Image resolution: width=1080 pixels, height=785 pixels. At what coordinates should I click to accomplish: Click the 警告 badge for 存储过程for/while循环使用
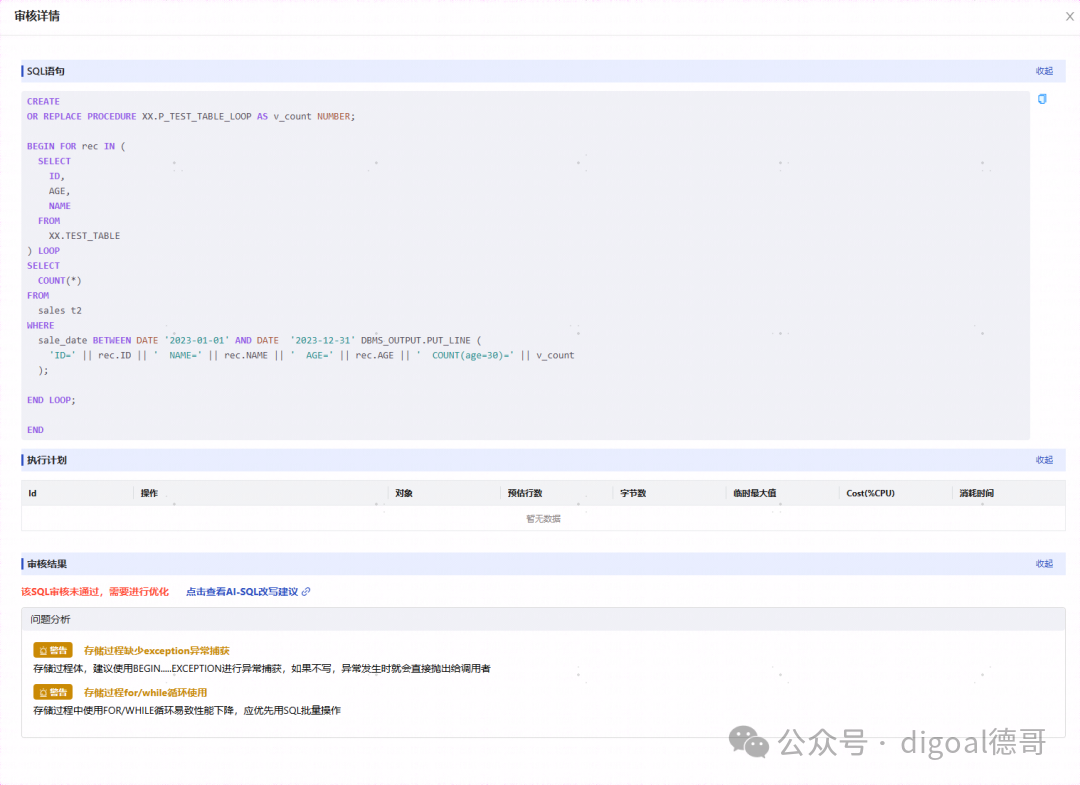click(53, 692)
